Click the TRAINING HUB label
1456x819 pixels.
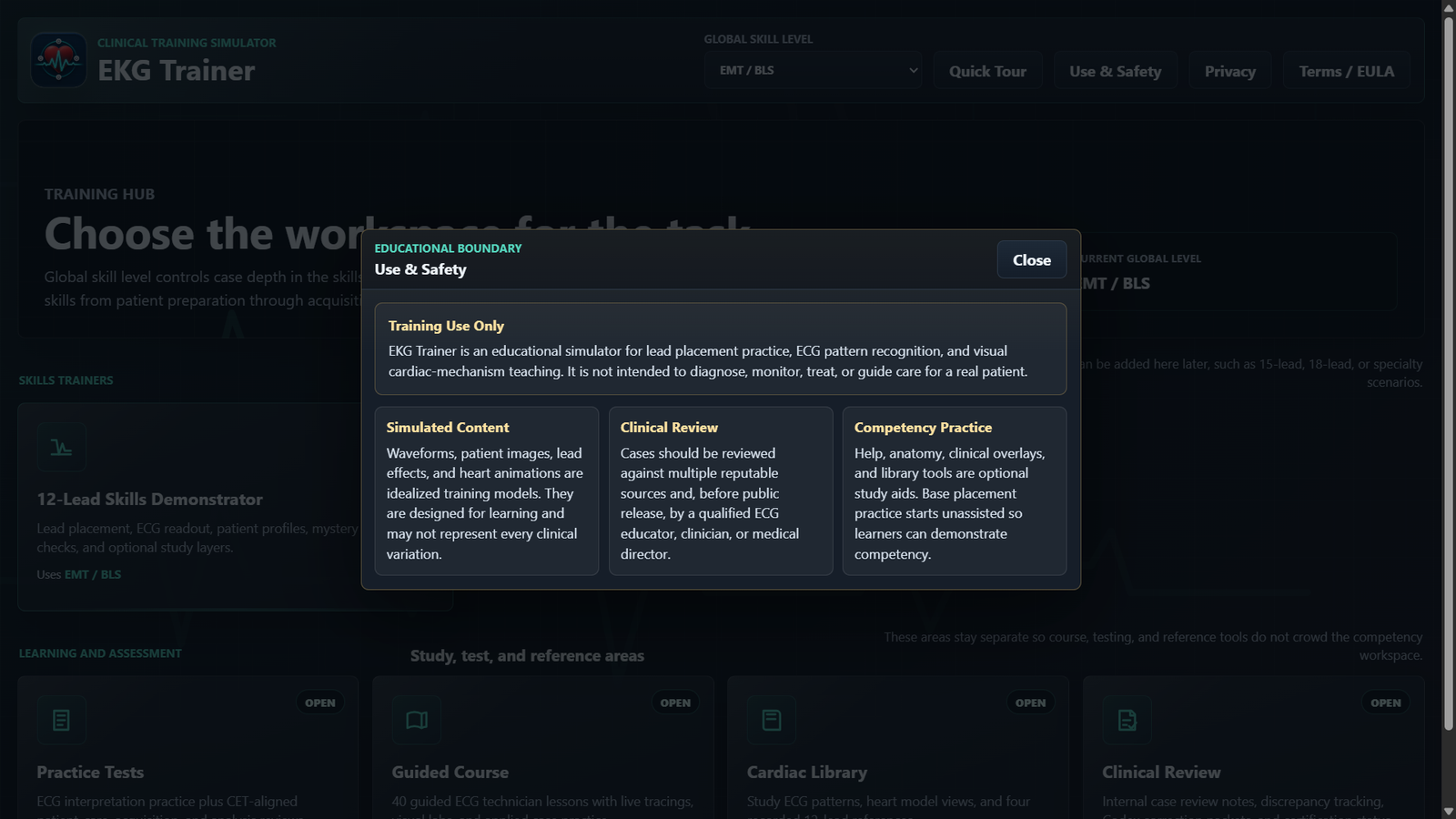pyautogui.click(x=99, y=195)
